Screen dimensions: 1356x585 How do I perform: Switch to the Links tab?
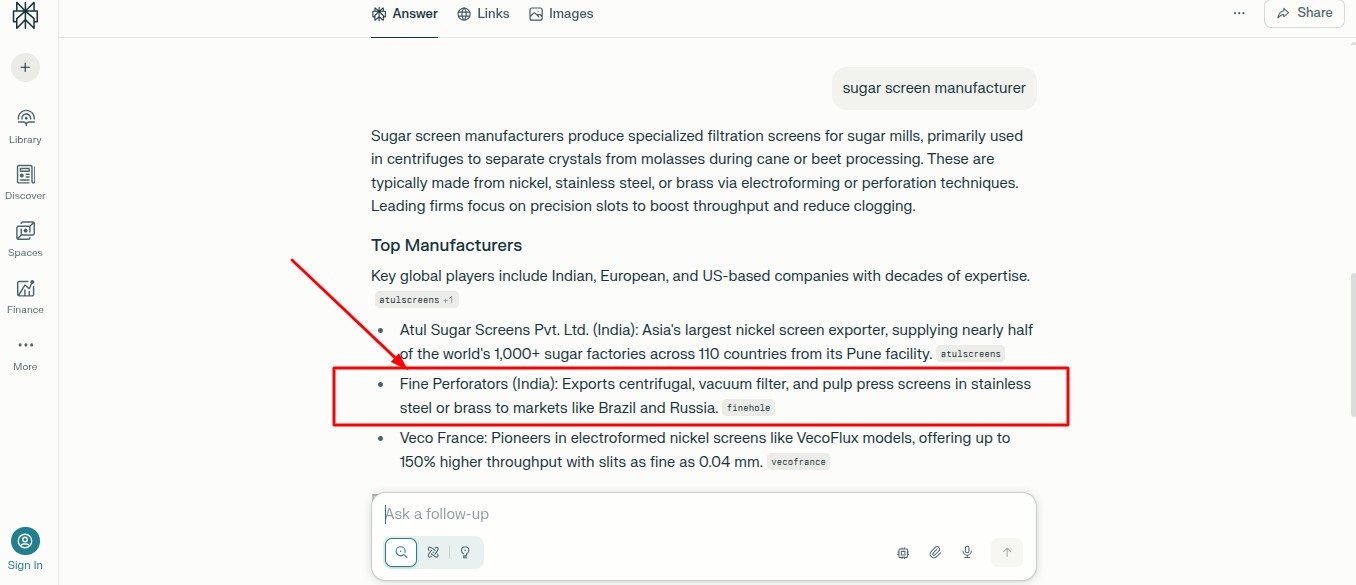click(483, 14)
